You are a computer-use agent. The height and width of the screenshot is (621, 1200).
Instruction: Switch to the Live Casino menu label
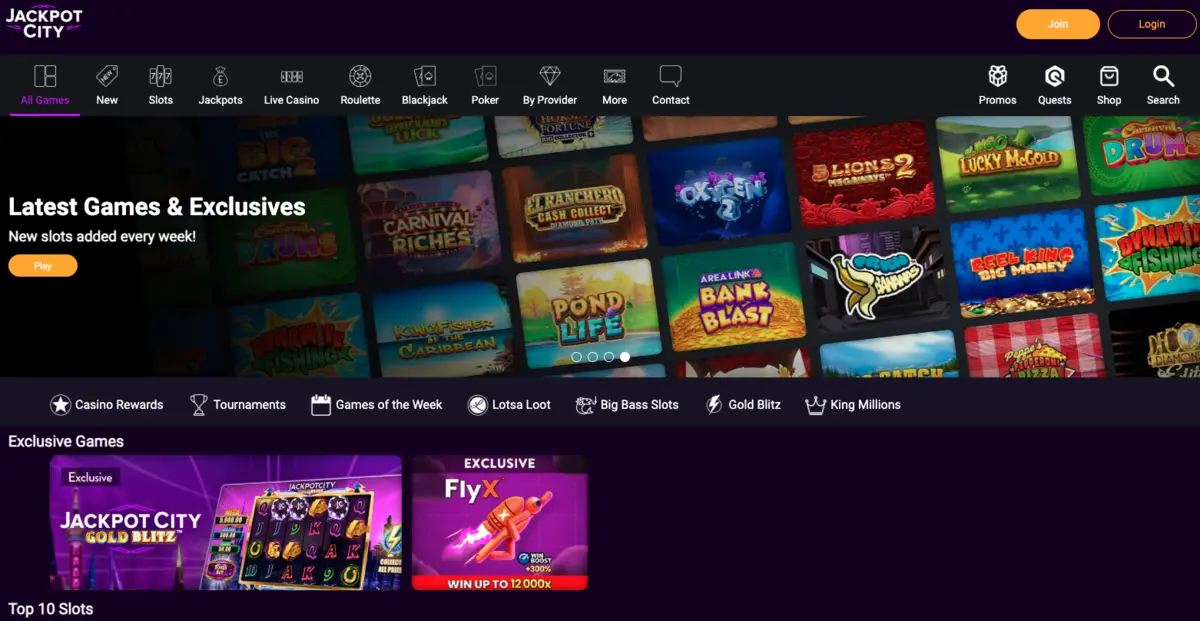[291, 100]
